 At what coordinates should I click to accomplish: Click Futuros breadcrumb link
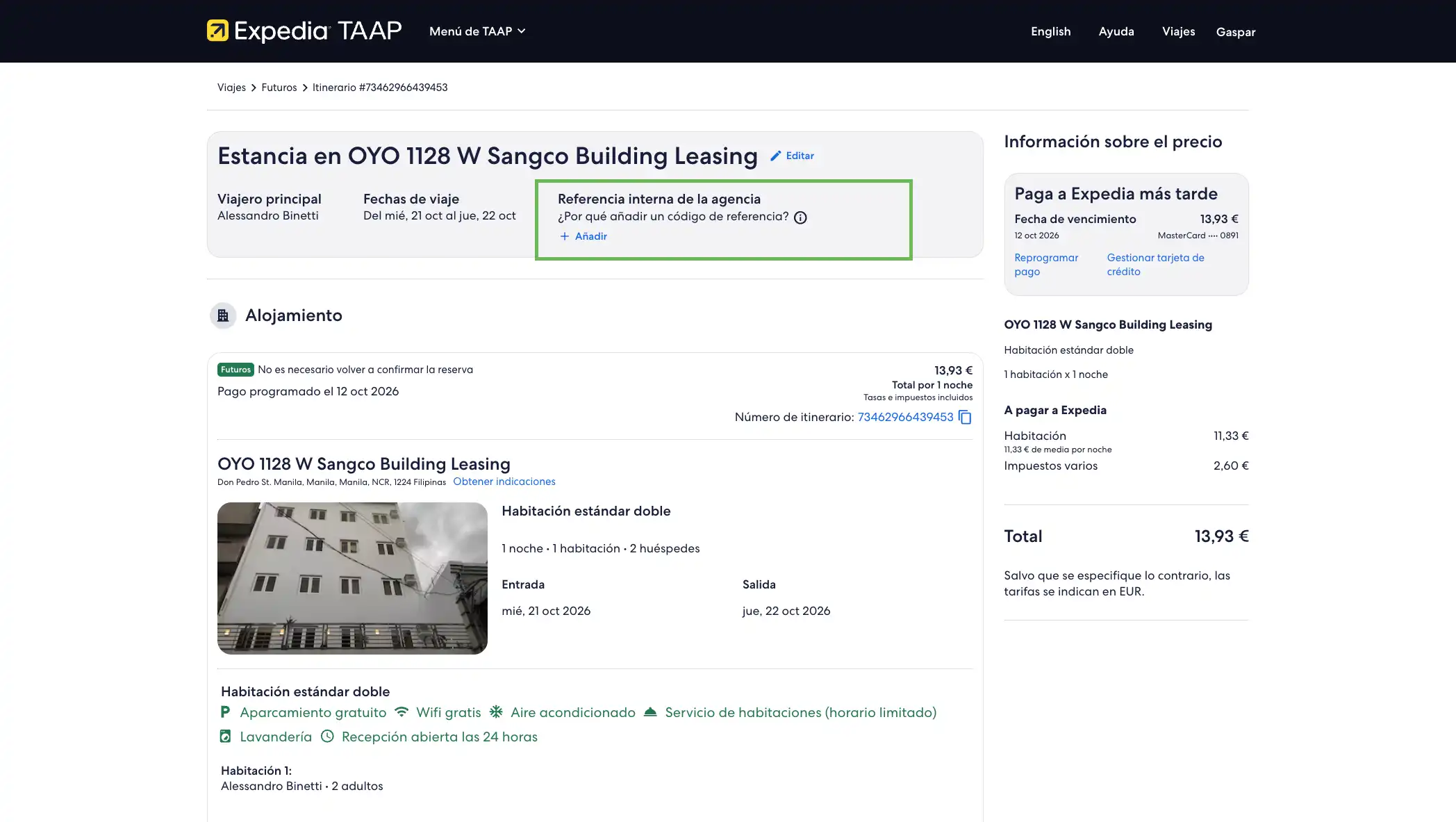[279, 88]
